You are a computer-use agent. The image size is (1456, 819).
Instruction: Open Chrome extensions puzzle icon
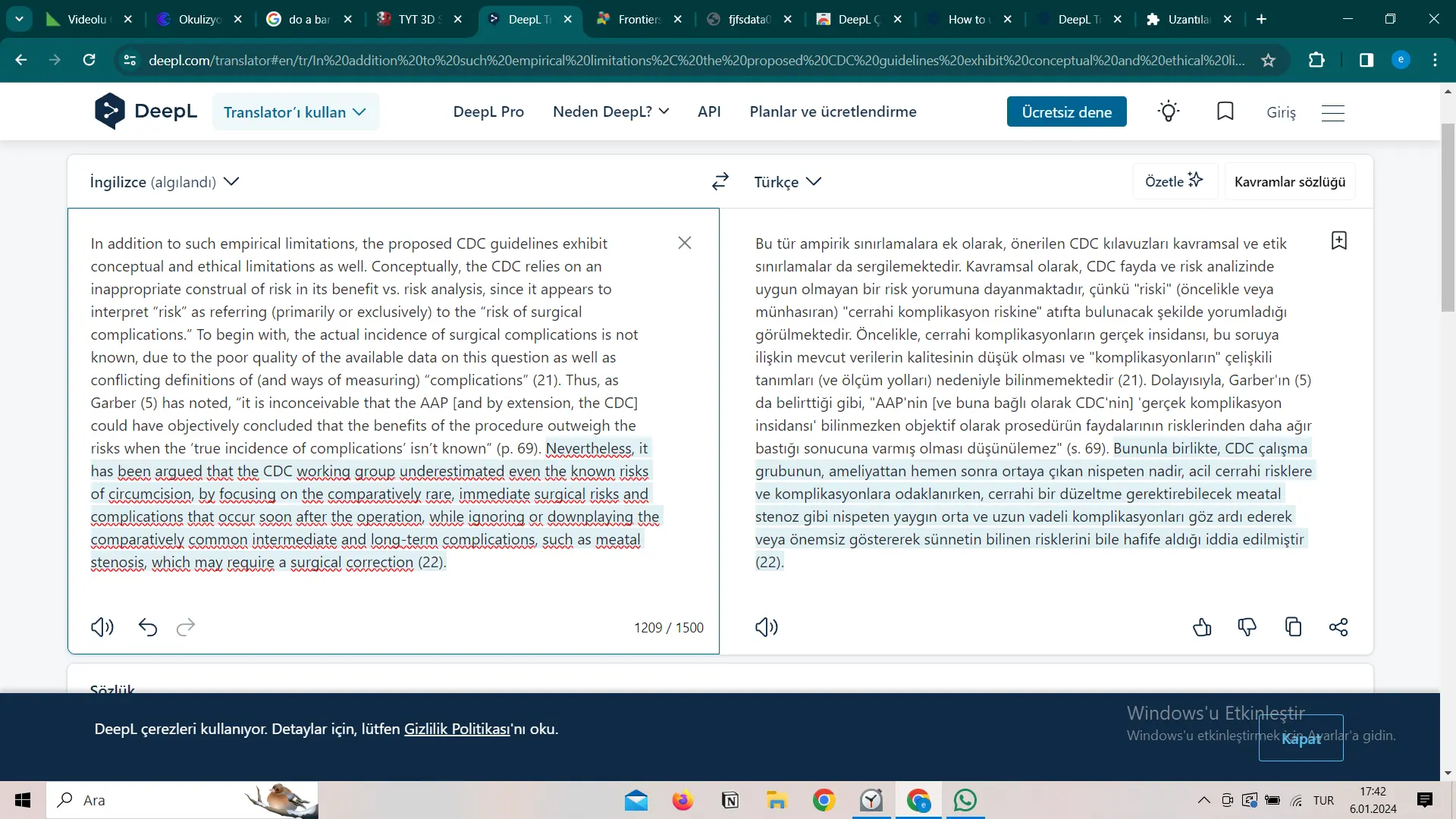click(1316, 60)
